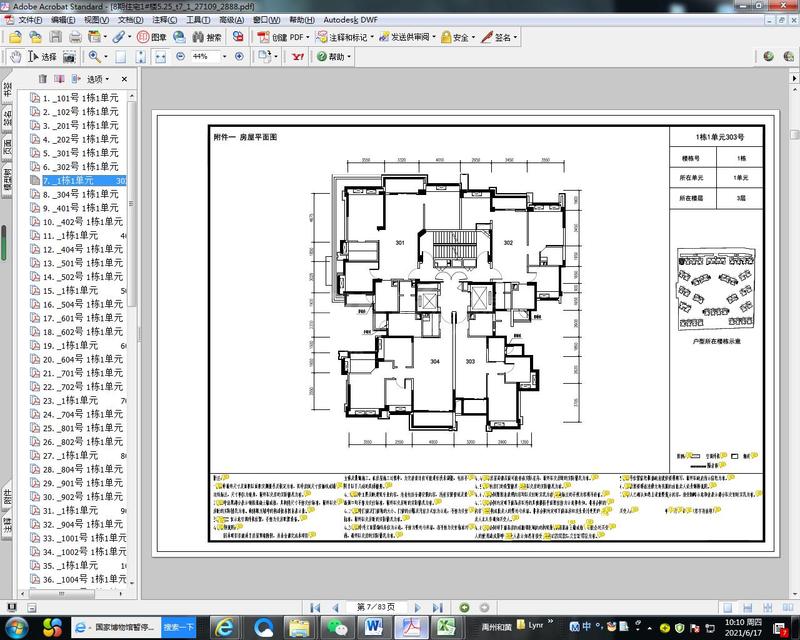Open zoom percentage dropdown arrow
Screen dimensions: 800x640
click(224, 56)
